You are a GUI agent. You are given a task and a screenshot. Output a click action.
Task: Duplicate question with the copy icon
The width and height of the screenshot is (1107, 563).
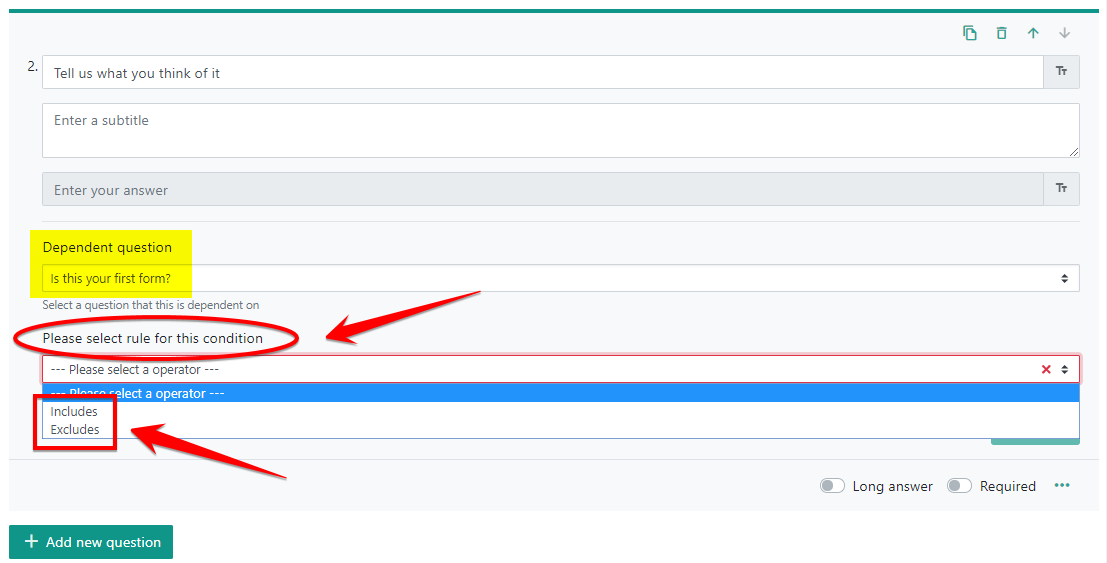point(970,33)
